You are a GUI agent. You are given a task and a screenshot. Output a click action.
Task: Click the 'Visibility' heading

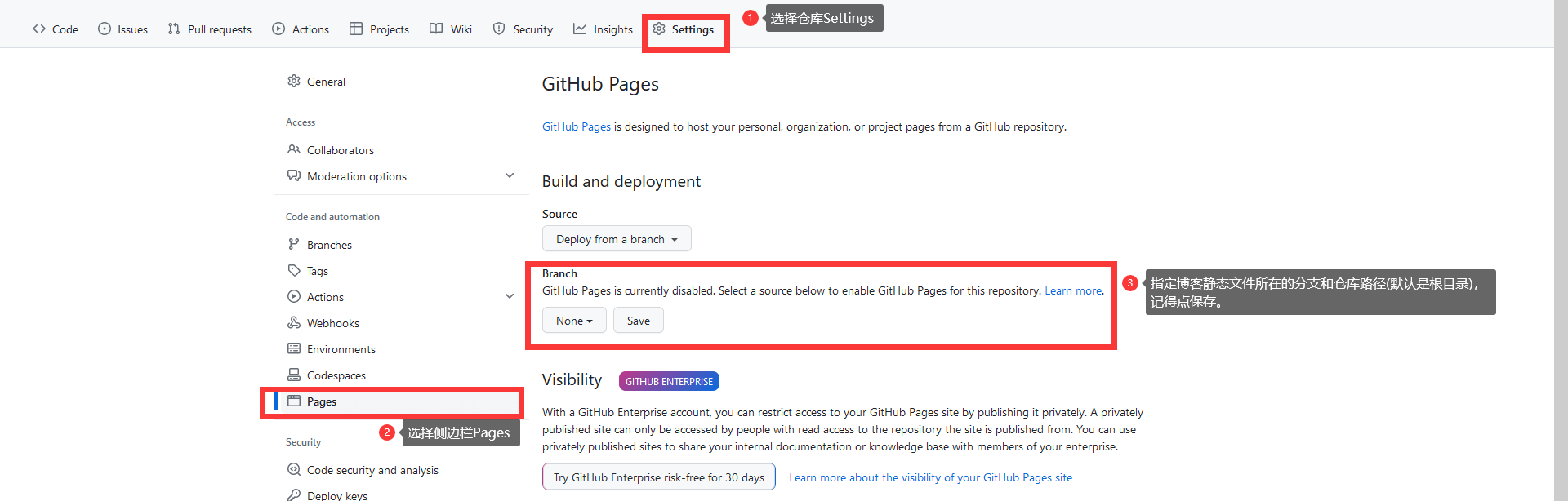point(572,380)
